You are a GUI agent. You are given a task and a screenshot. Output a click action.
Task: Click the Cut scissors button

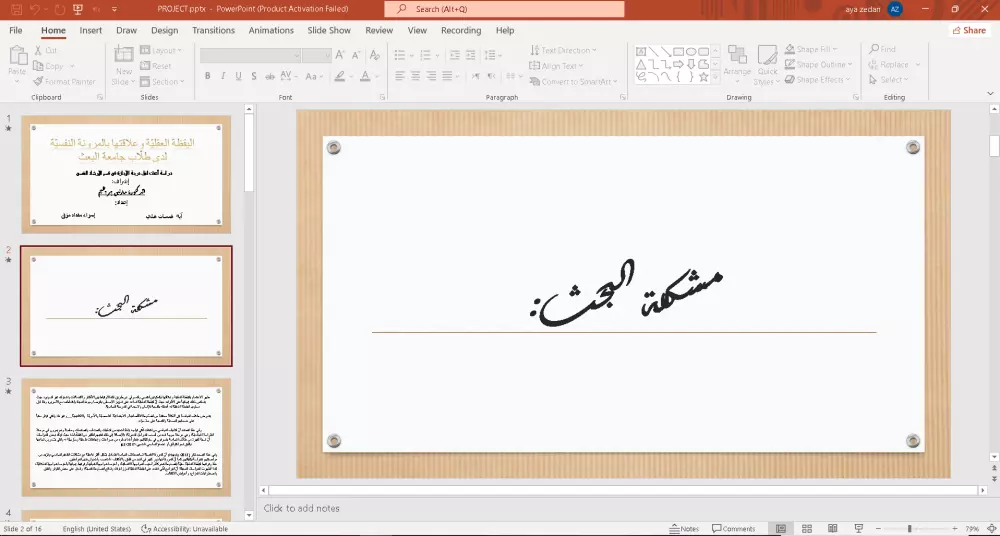pos(46,50)
